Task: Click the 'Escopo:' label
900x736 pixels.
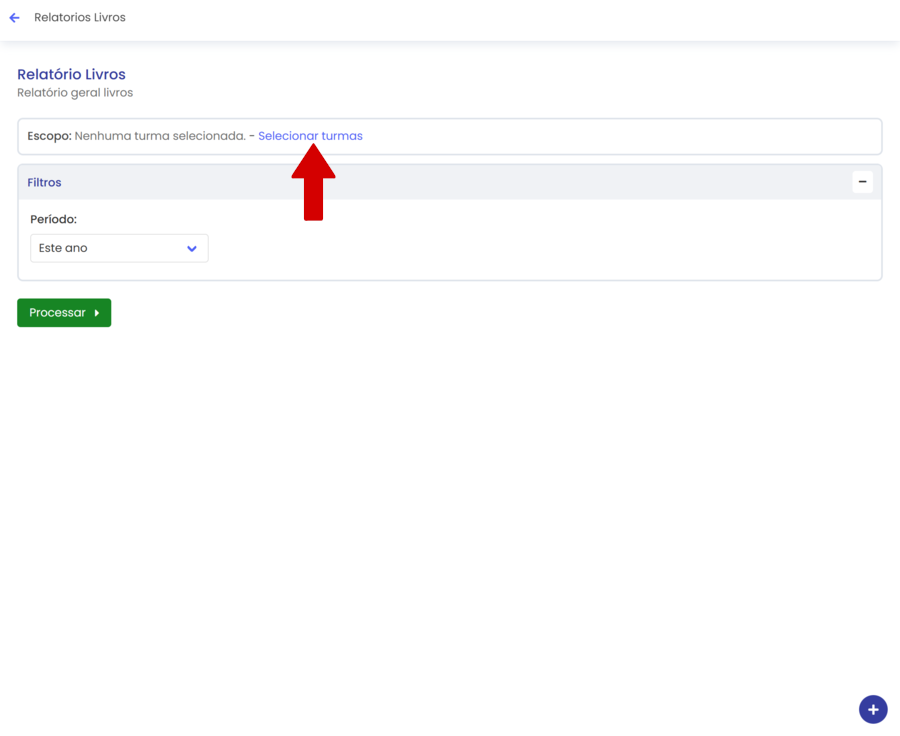Action: [x=49, y=136]
